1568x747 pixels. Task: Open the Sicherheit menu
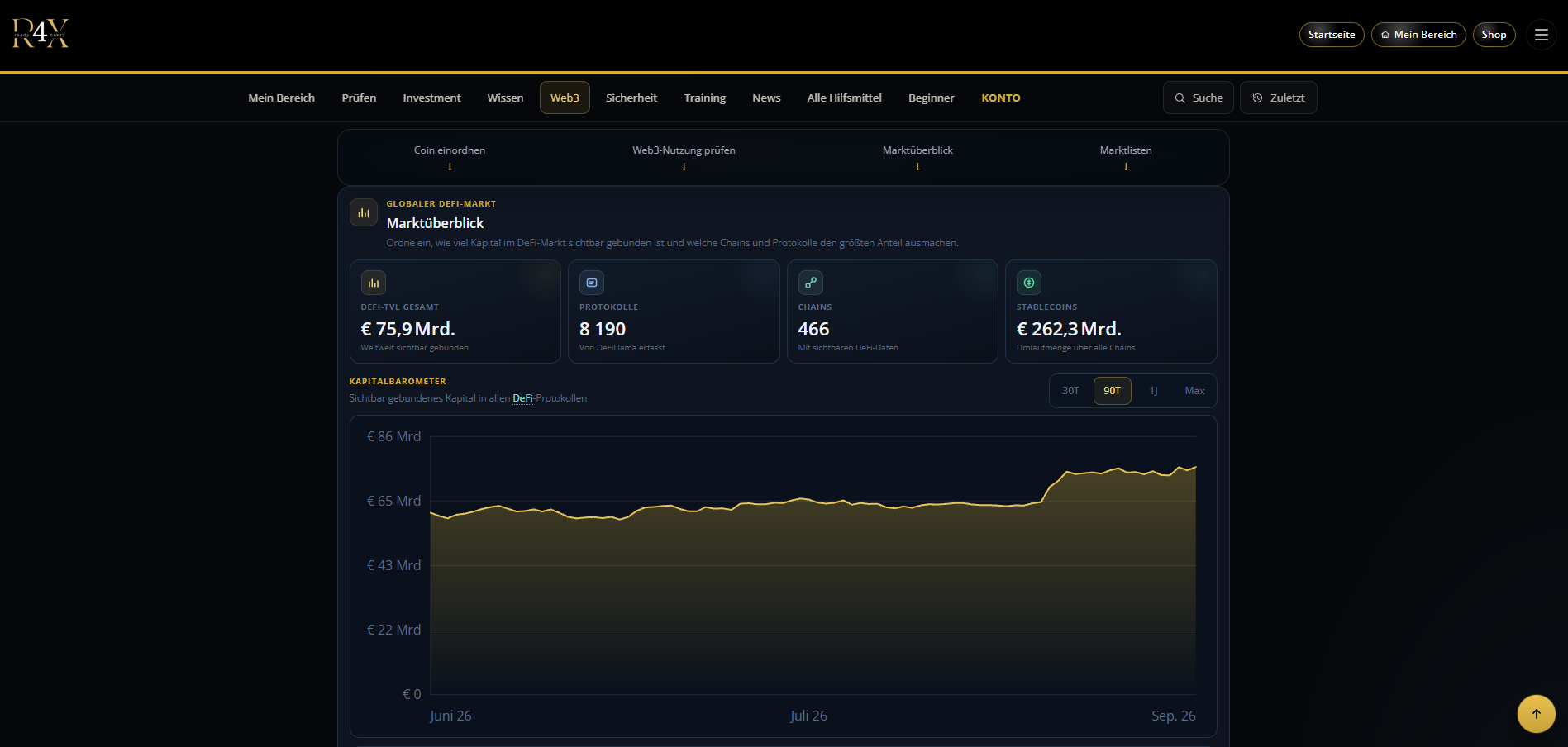click(x=631, y=98)
